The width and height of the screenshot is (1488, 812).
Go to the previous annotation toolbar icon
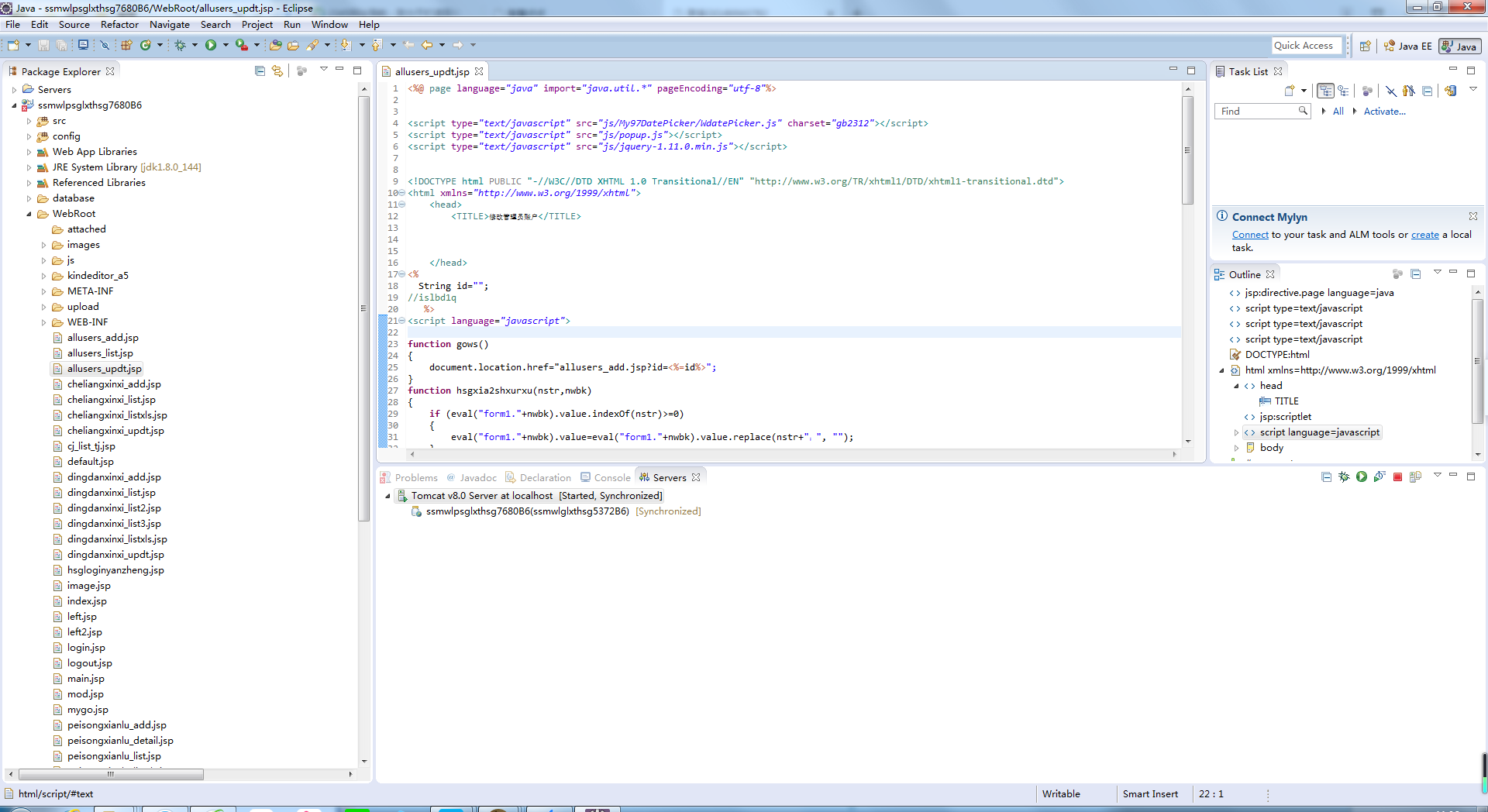click(377, 45)
